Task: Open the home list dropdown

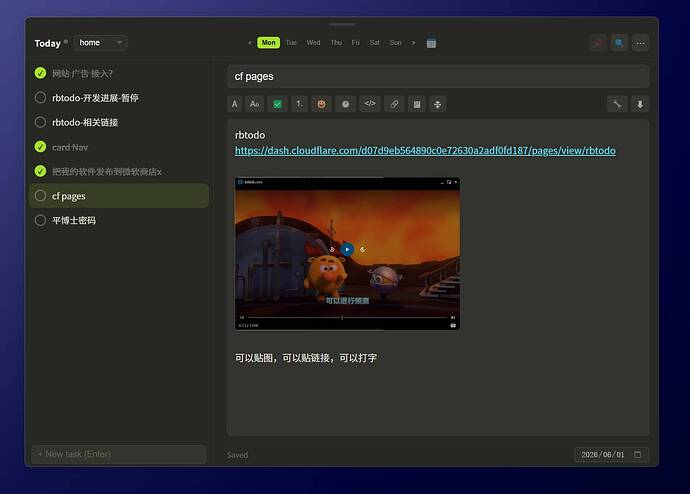Action: click(100, 43)
